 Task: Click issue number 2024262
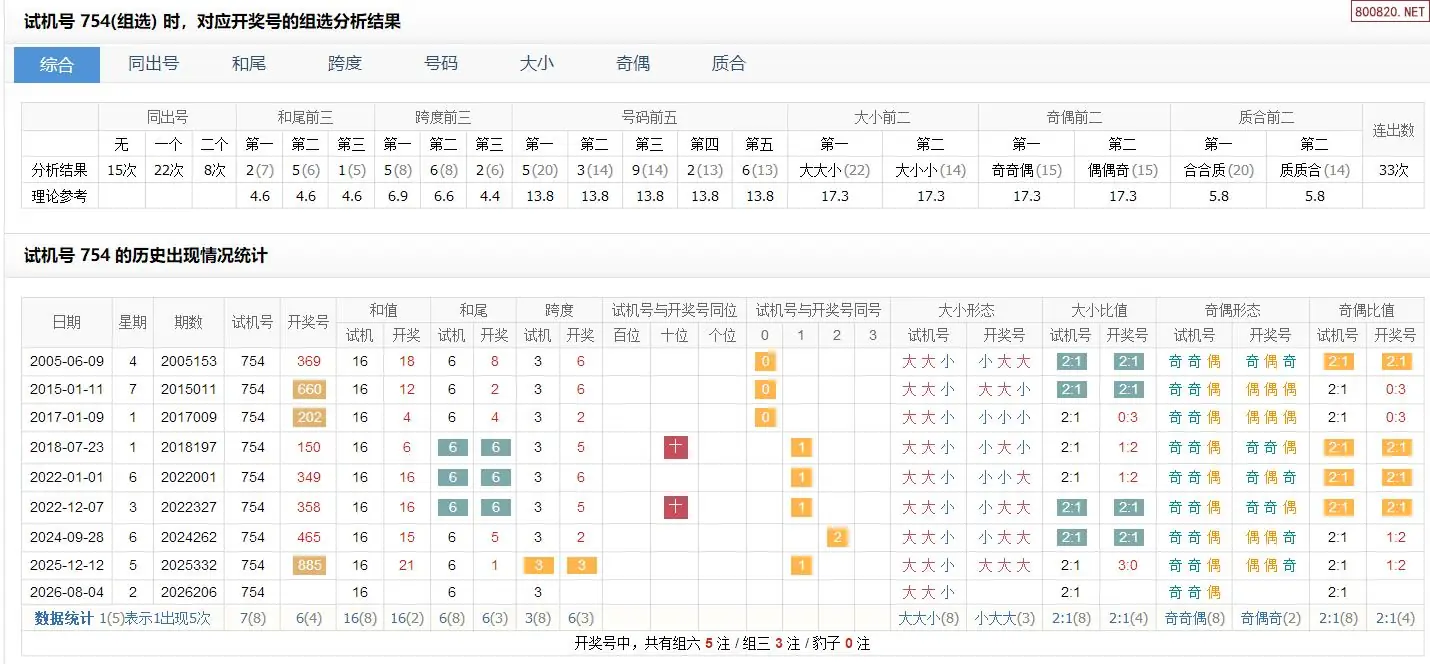188,537
